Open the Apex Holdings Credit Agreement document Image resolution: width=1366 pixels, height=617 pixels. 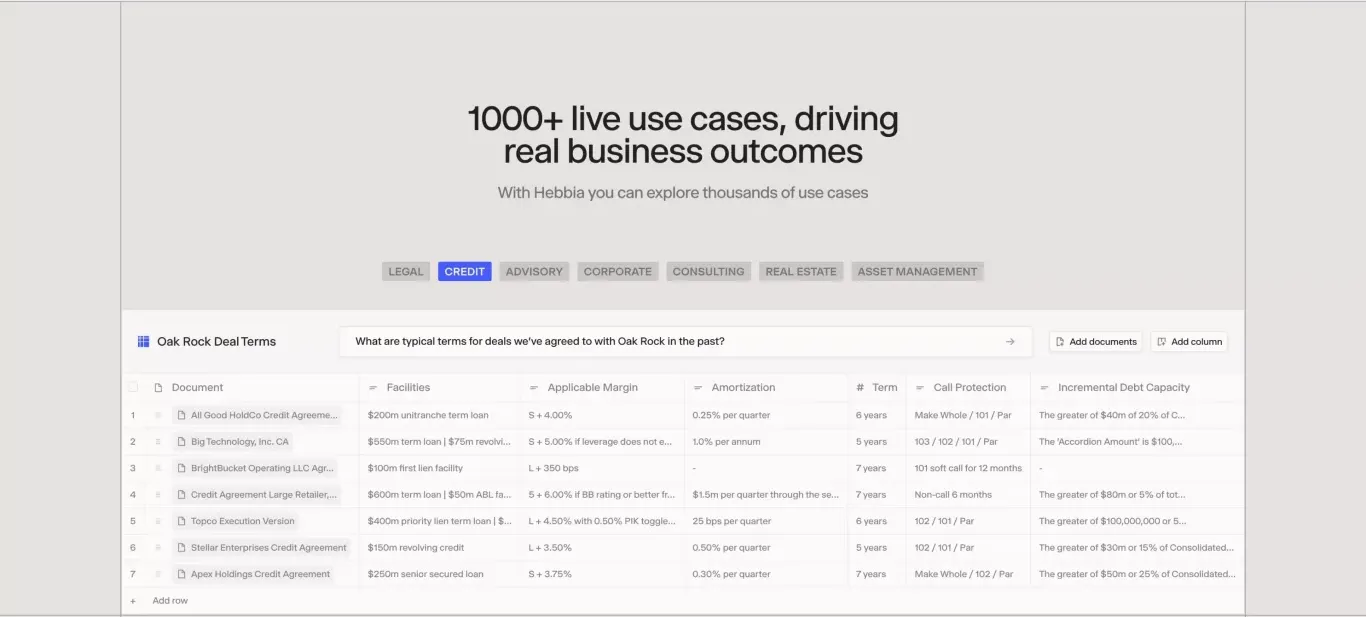pyautogui.click(x=253, y=574)
